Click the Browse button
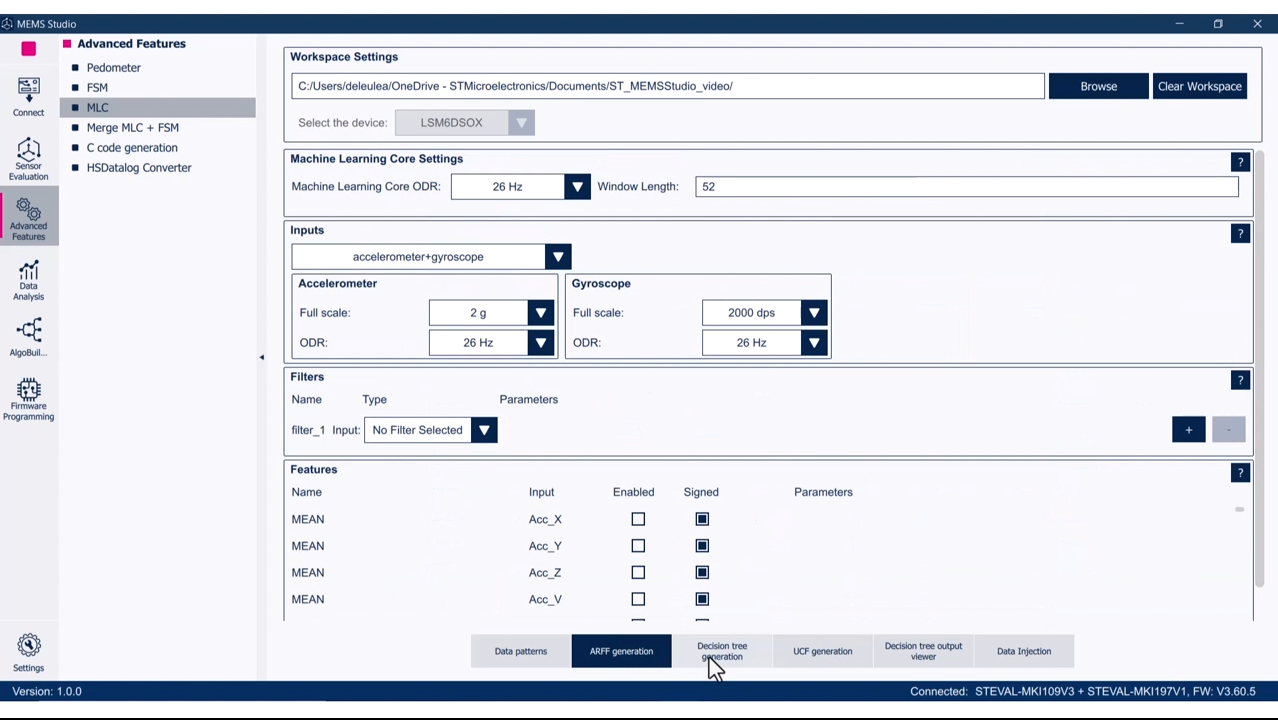The image size is (1278, 720). tap(1098, 86)
